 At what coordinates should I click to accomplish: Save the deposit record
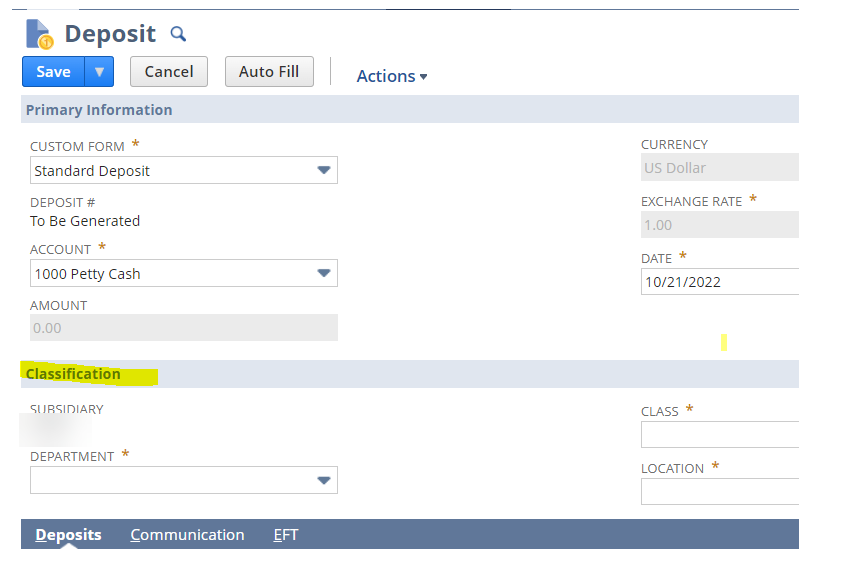53,71
